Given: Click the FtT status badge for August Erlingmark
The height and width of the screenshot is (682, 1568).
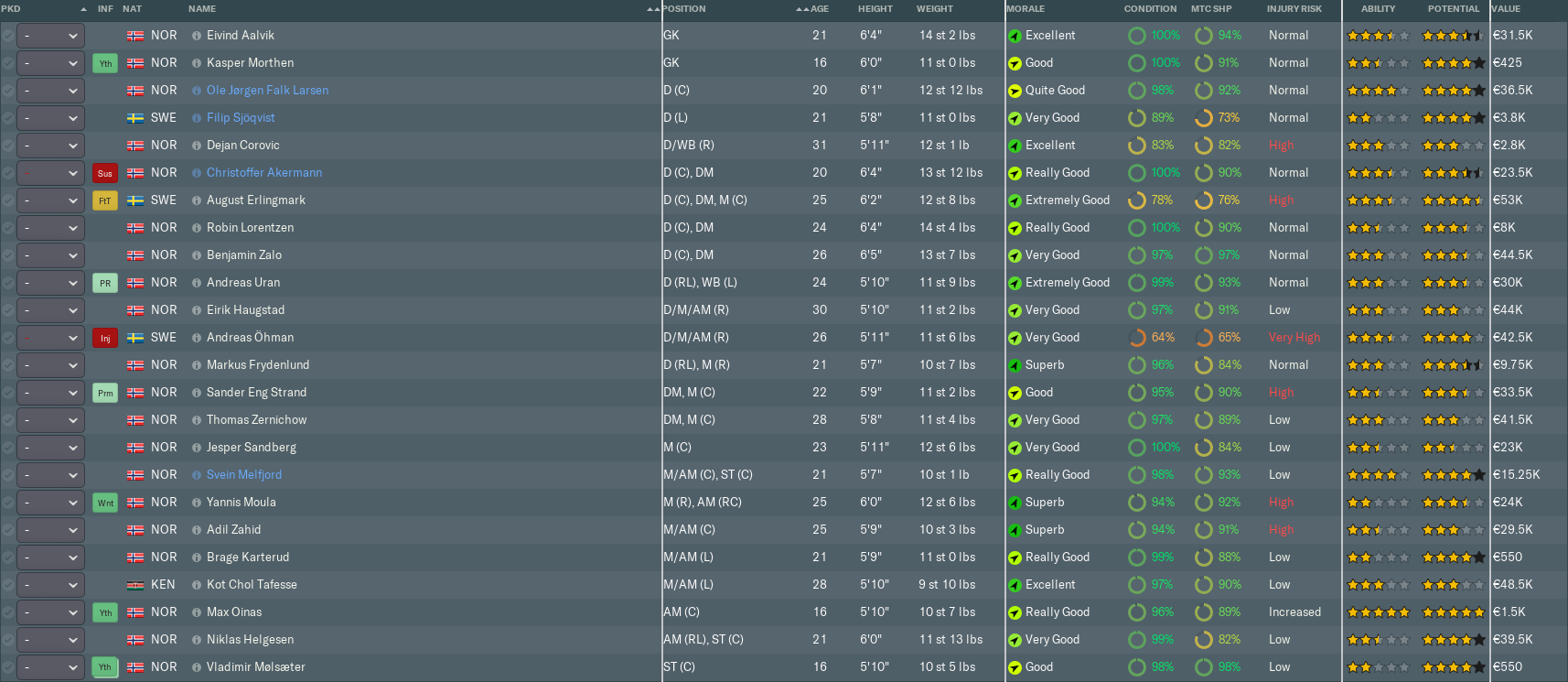Looking at the screenshot, I should click(x=105, y=200).
